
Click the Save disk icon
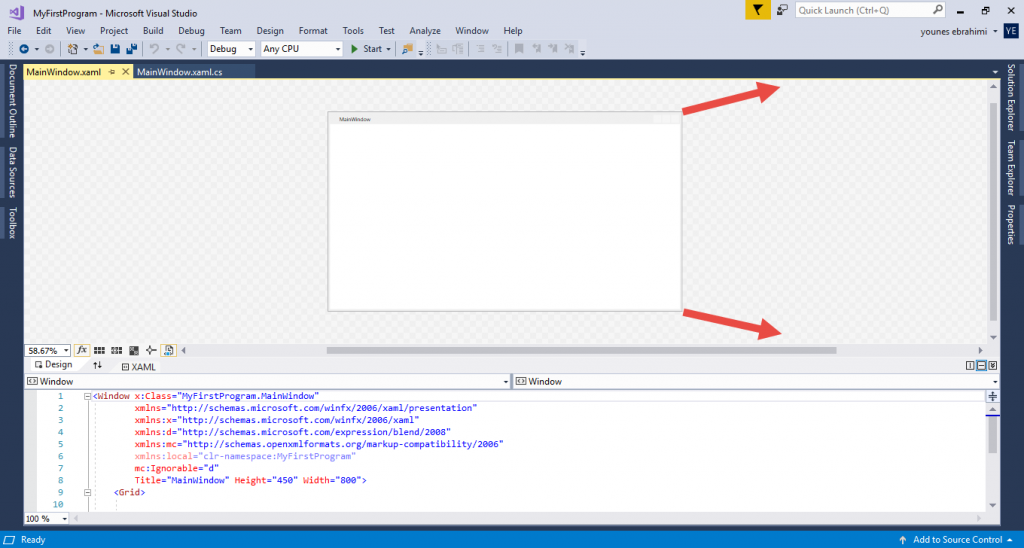coord(115,49)
